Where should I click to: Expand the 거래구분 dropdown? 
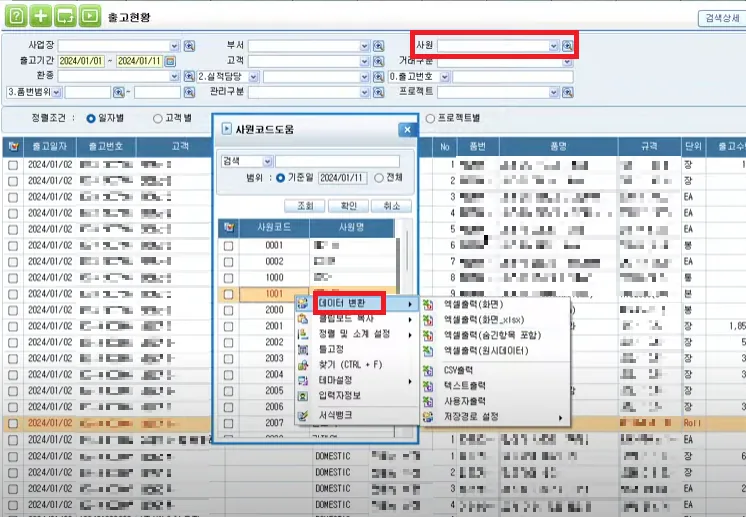tap(567, 61)
